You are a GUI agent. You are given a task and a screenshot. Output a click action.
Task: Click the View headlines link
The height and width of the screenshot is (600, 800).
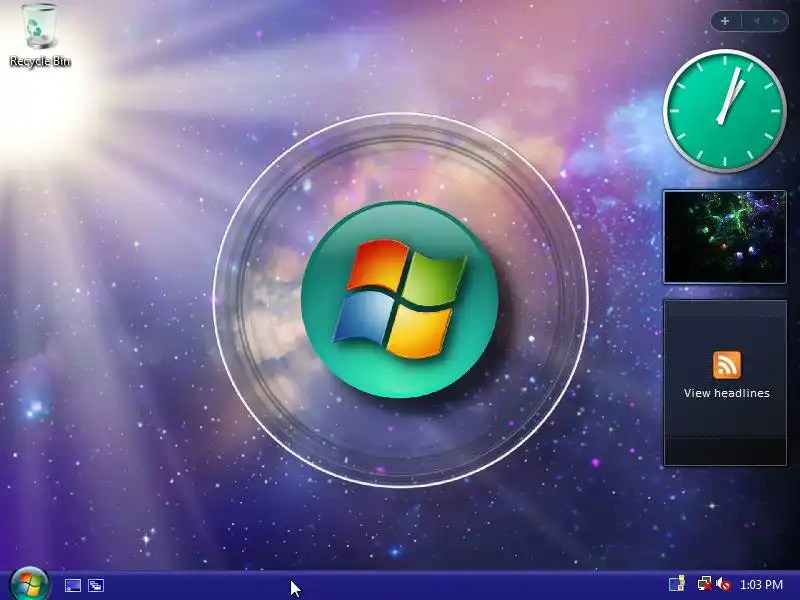(727, 393)
